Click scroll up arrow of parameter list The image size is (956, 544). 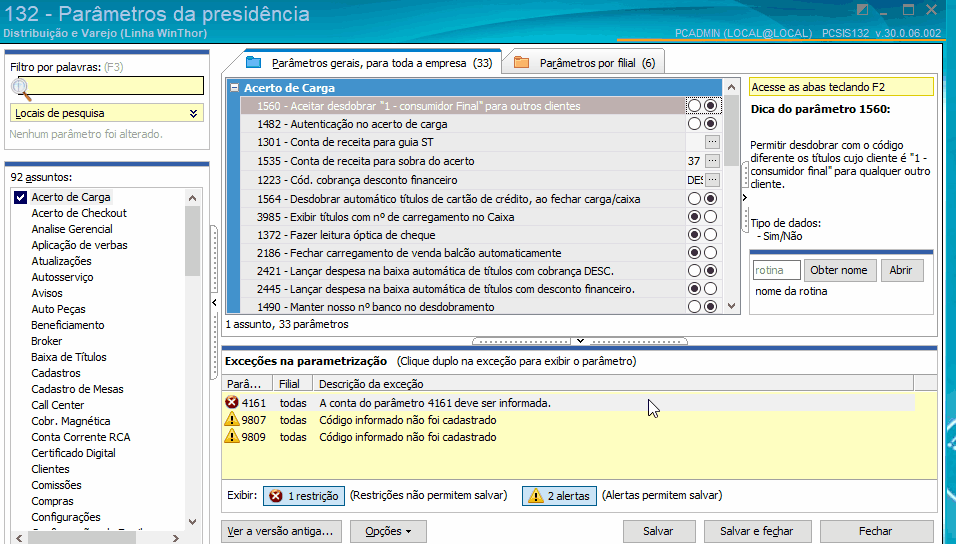(x=732, y=87)
